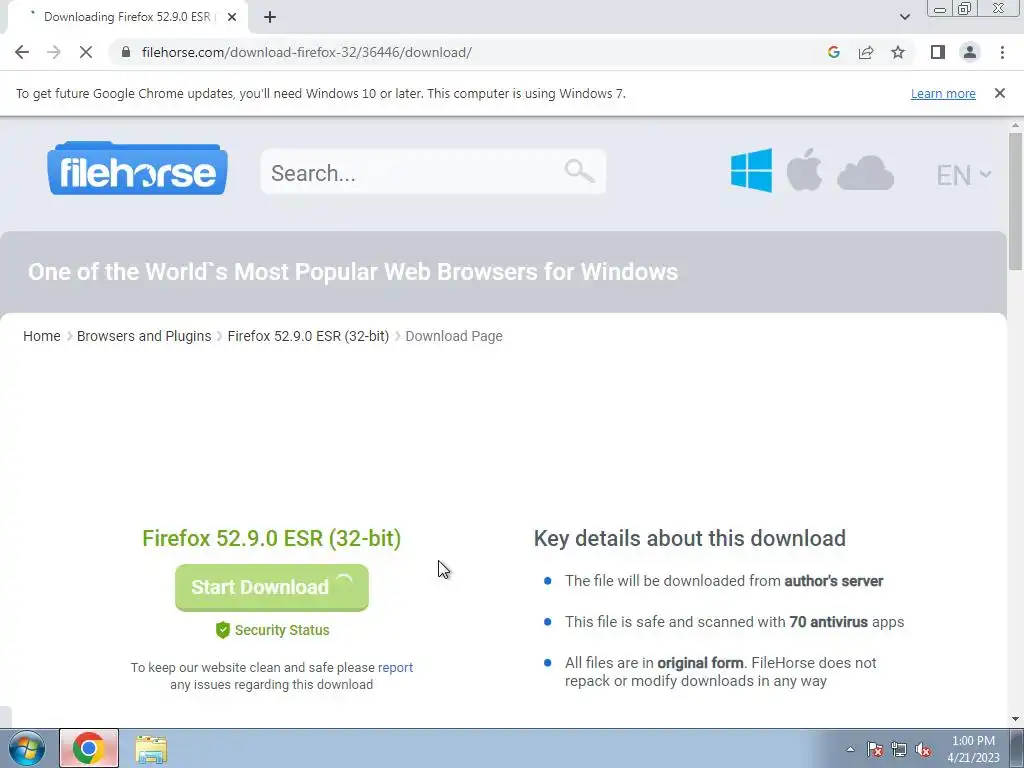Stop loading the page with X button

point(86,52)
